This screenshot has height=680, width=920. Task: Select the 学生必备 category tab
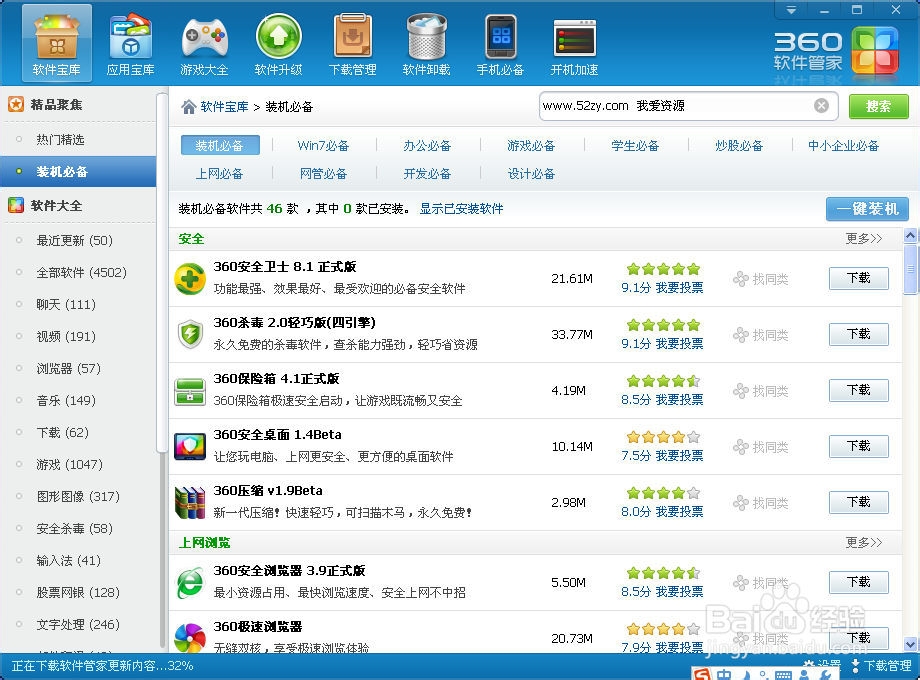point(635,146)
